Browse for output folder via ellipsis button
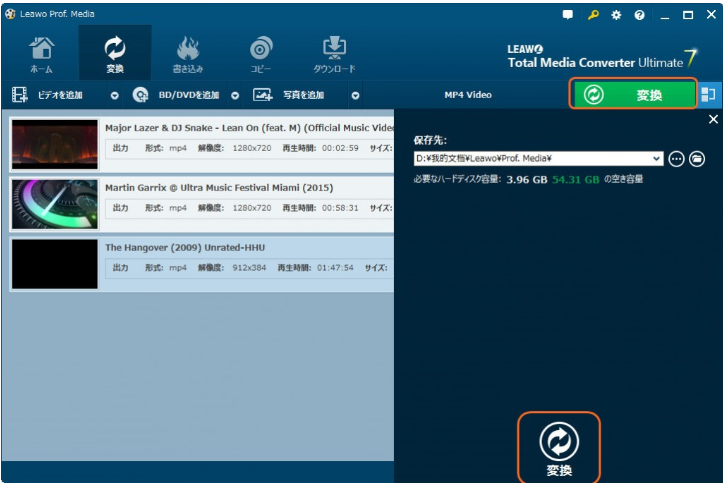 click(x=677, y=158)
